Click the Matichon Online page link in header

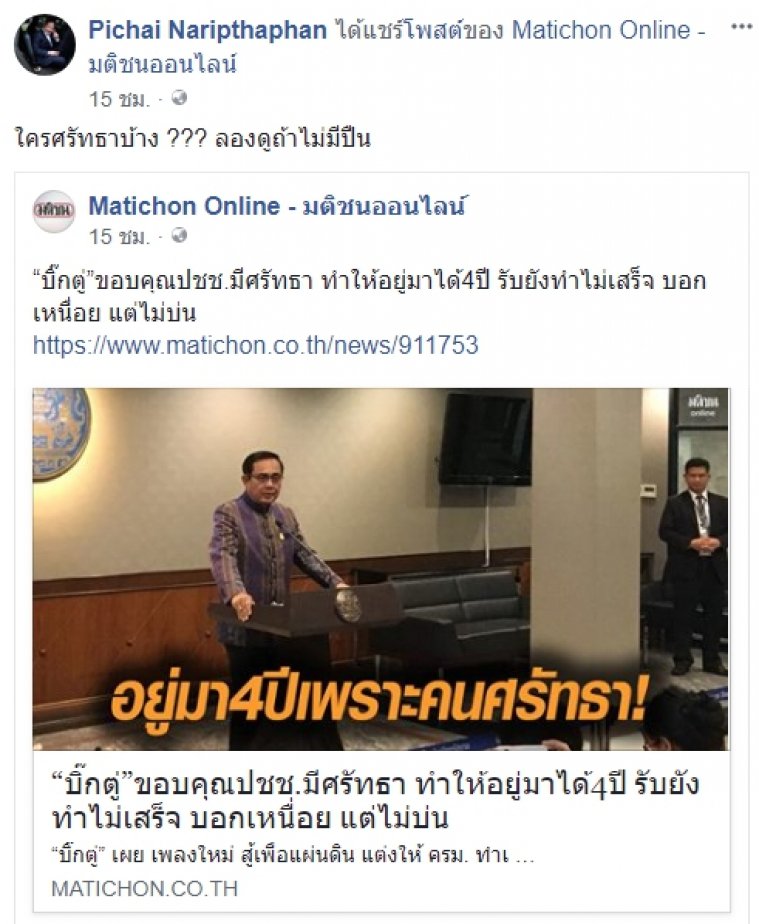tap(608, 30)
